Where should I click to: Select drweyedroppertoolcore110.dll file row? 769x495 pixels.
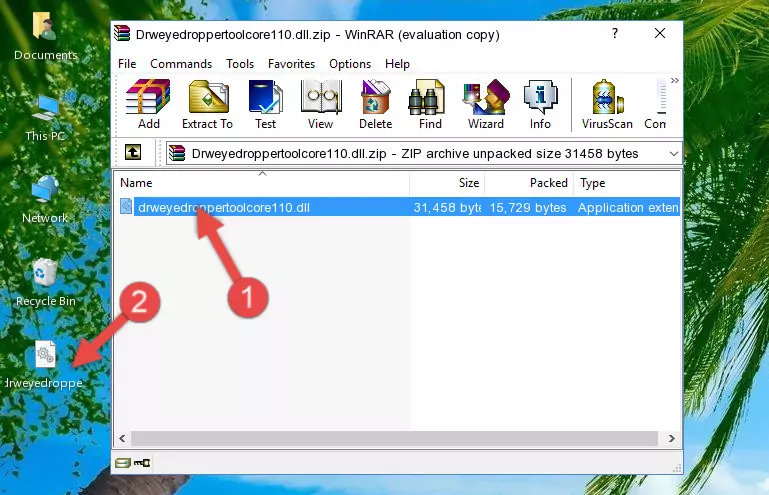pos(398,208)
